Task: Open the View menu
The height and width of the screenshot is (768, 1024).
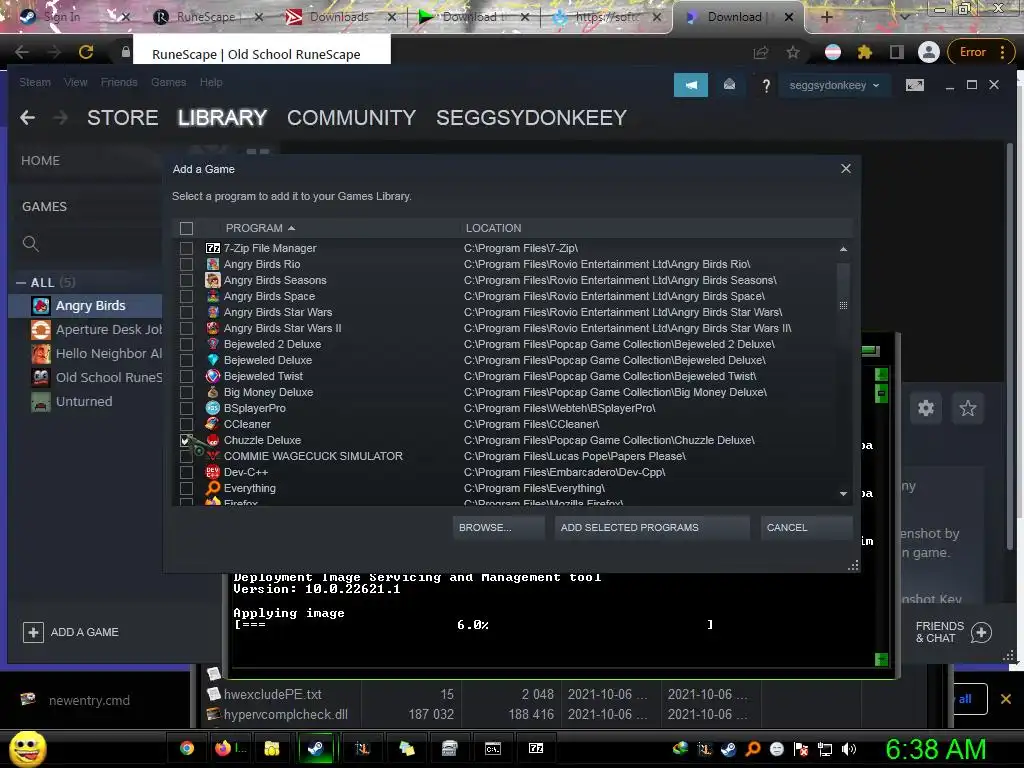Action: point(76,82)
